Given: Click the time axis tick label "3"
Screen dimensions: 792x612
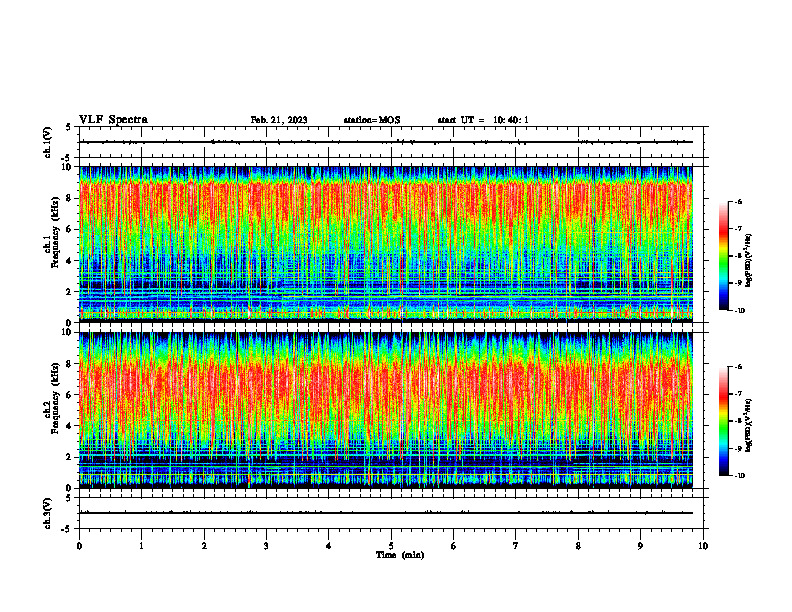Looking at the screenshot, I should coord(266,546).
